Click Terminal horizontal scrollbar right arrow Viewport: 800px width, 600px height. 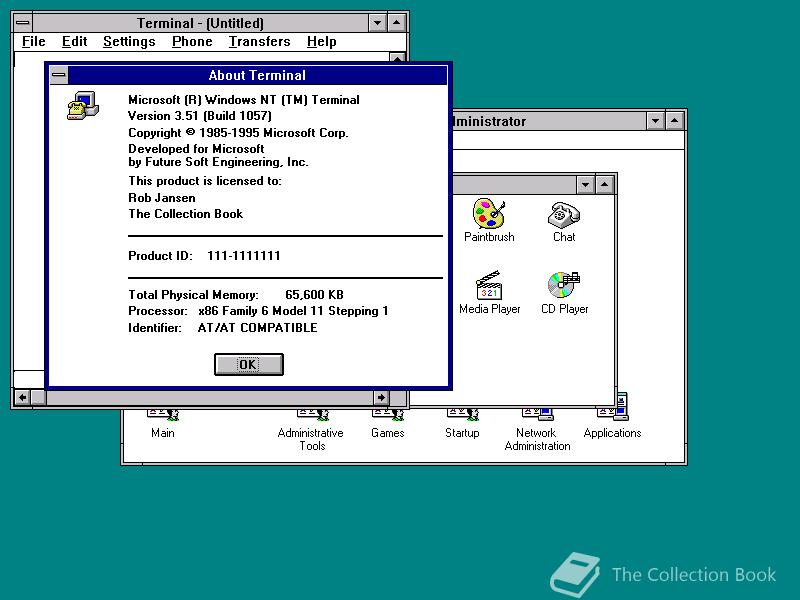pyautogui.click(x=381, y=397)
